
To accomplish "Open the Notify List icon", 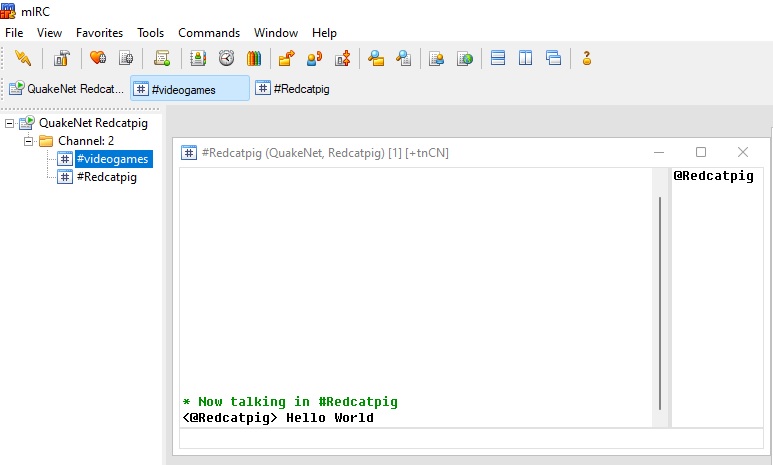I will tap(436, 58).
